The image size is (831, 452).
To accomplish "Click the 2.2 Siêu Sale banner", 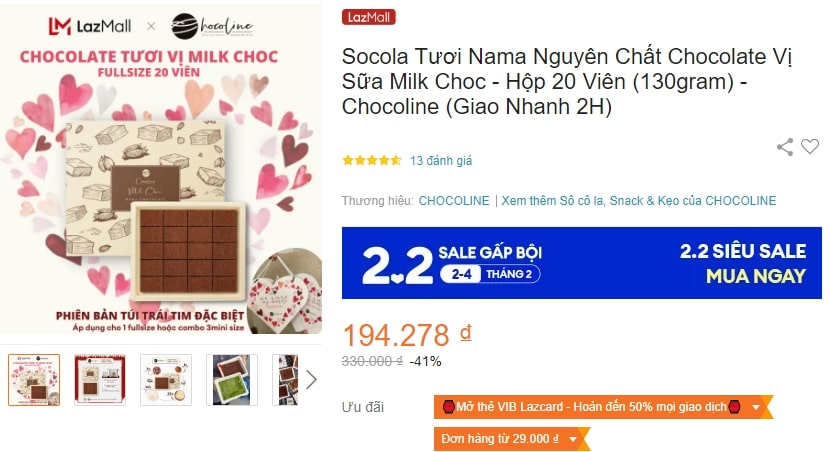I will point(581,263).
